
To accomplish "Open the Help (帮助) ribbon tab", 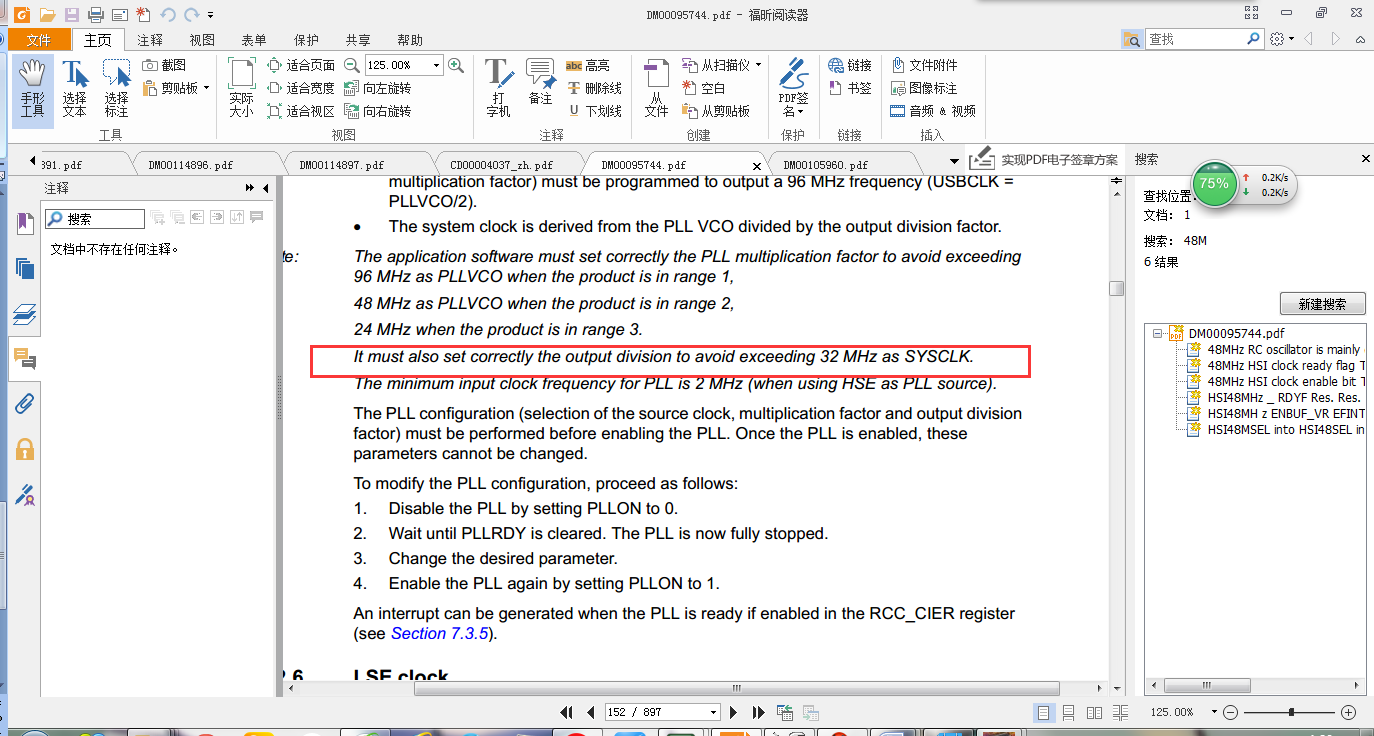I will (410, 40).
